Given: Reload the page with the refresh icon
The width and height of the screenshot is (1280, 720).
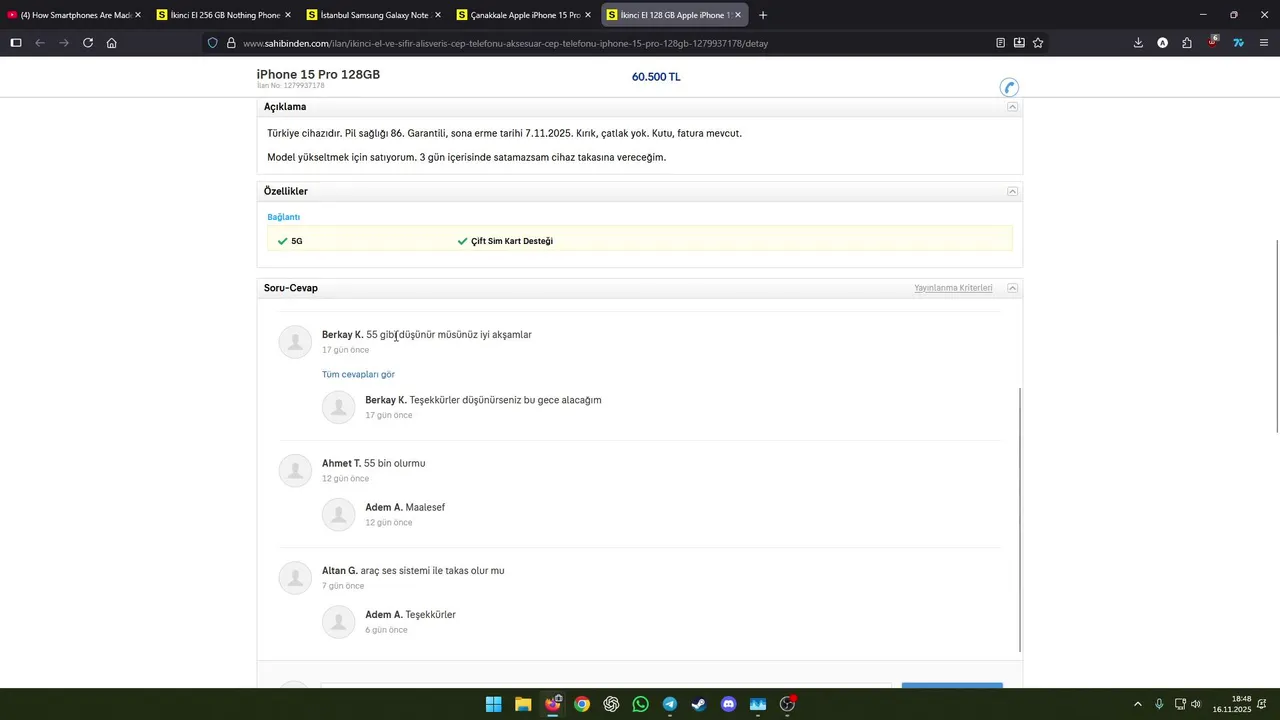Looking at the screenshot, I should tap(88, 43).
